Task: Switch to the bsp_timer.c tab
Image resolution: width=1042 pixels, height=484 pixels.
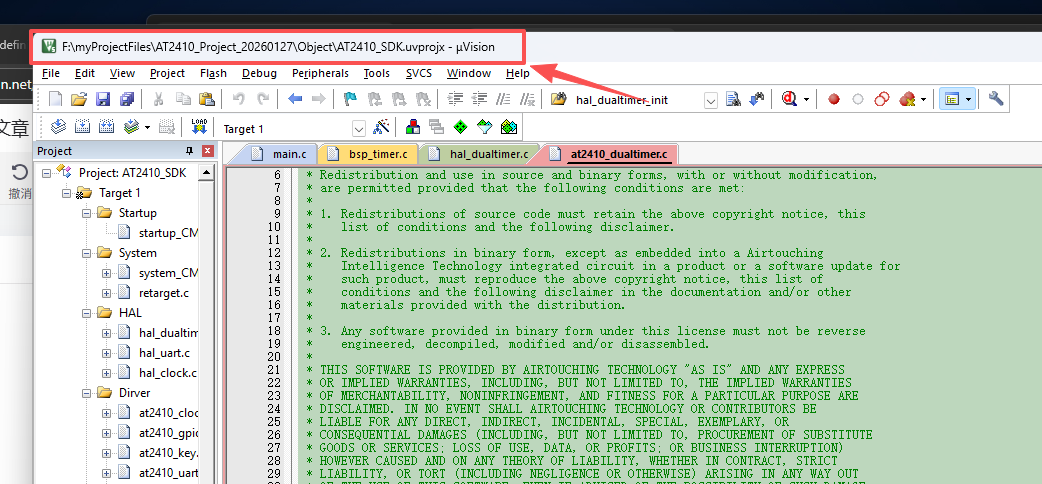Action: (369, 154)
